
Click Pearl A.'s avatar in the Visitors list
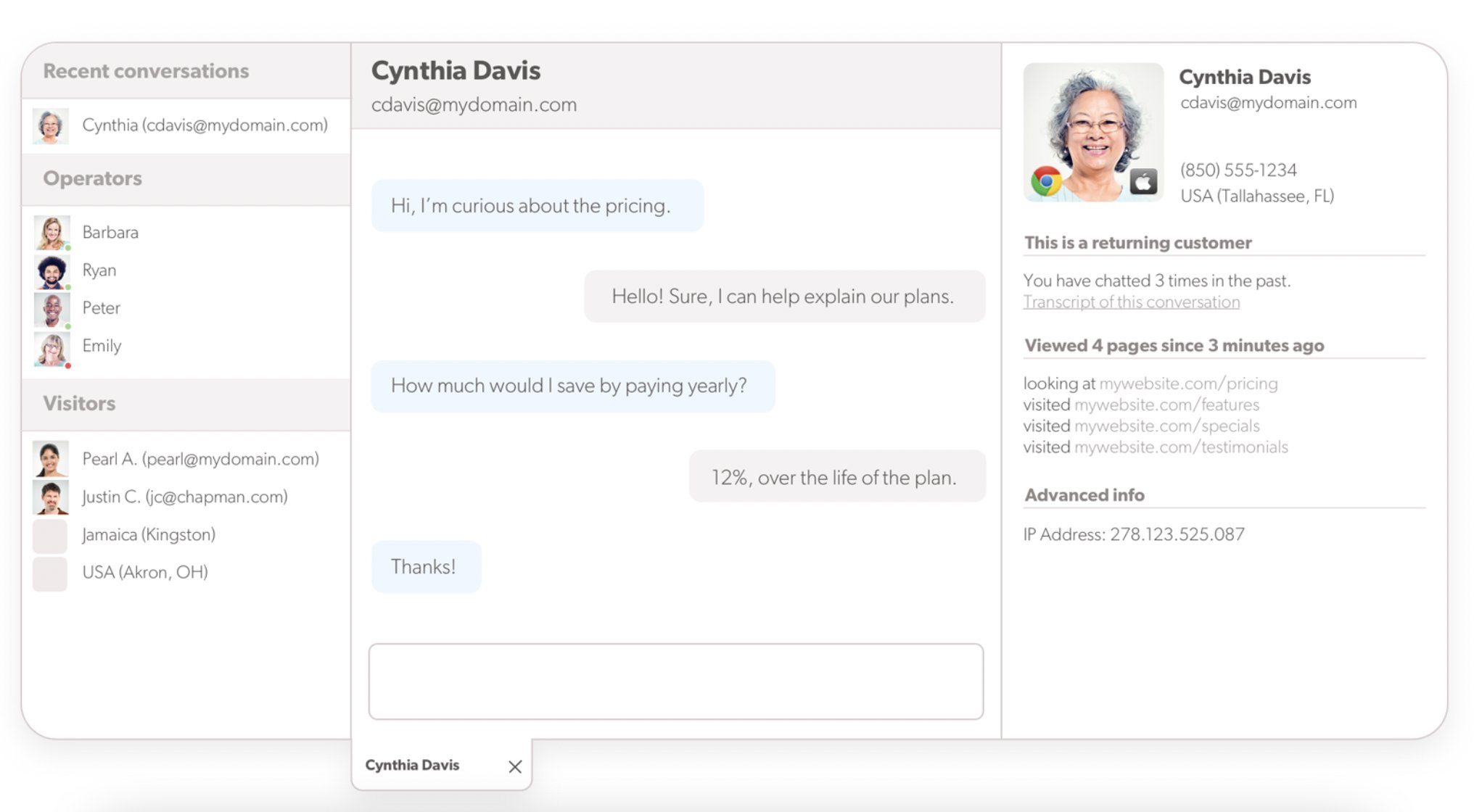pos(50,458)
